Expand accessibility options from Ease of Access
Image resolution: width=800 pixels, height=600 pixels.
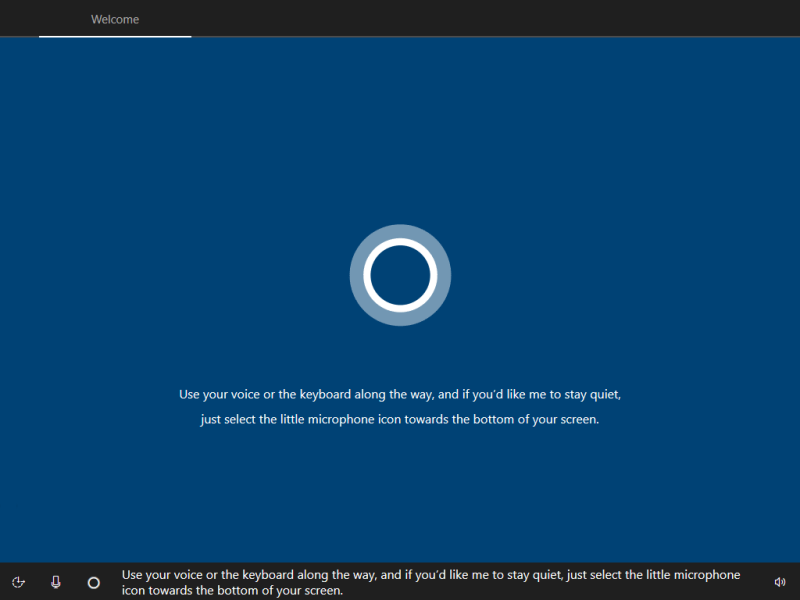pos(18,582)
